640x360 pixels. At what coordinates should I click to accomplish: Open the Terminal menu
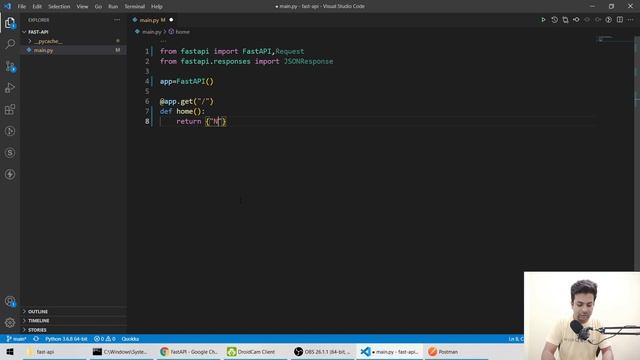click(134, 7)
